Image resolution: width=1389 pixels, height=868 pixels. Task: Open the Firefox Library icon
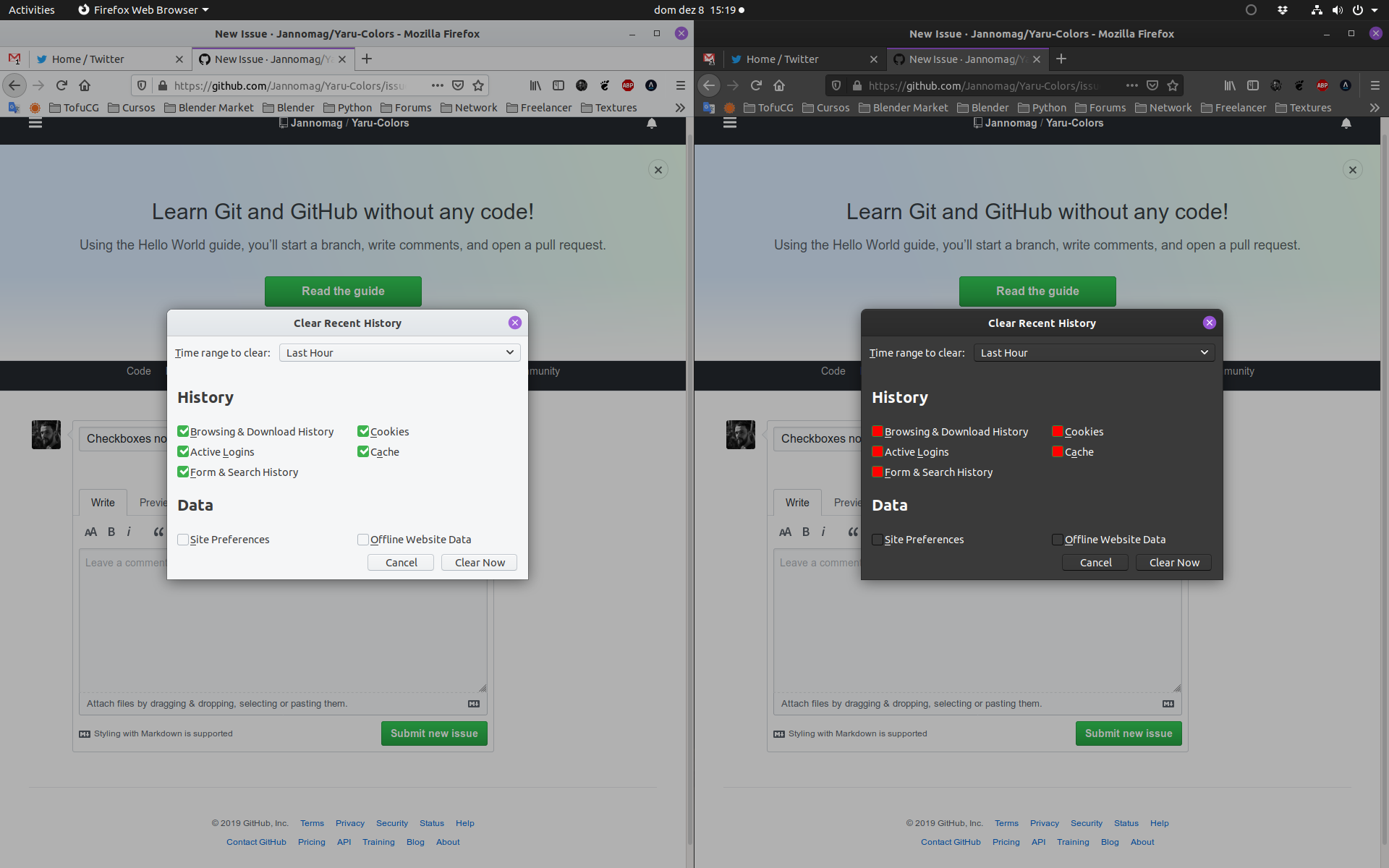coord(535,85)
